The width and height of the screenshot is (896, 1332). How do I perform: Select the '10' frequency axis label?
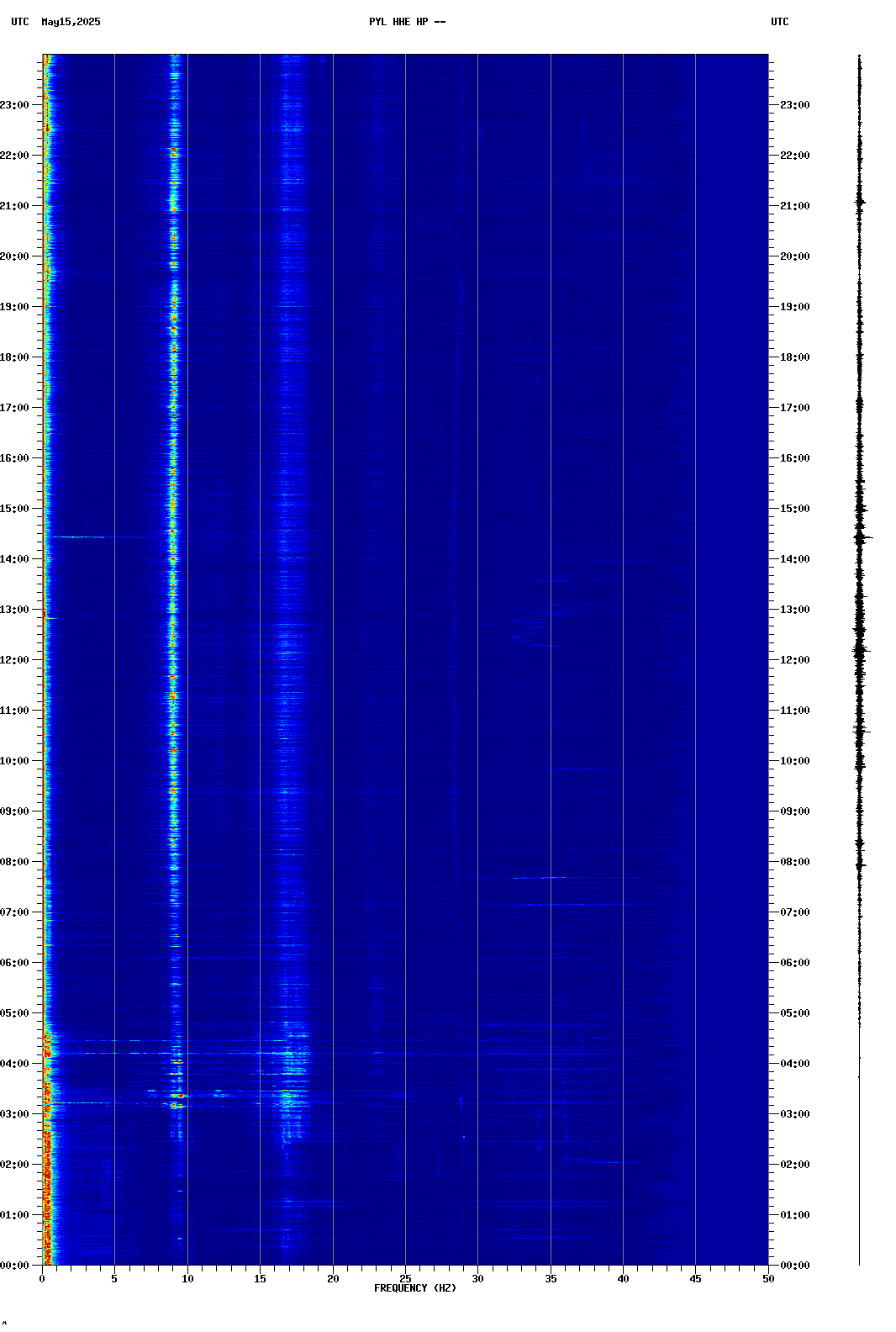click(x=187, y=1279)
